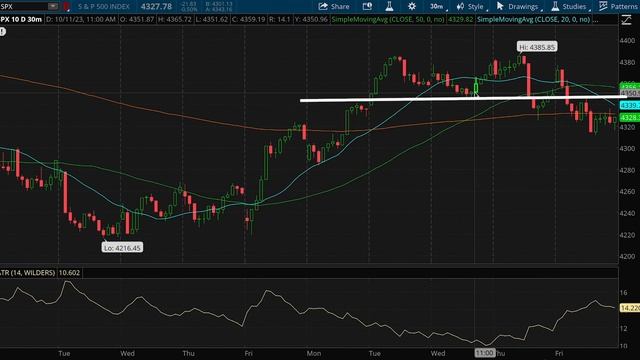Click the Share button
The height and width of the screenshot is (360, 640).
[x=334, y=6]
